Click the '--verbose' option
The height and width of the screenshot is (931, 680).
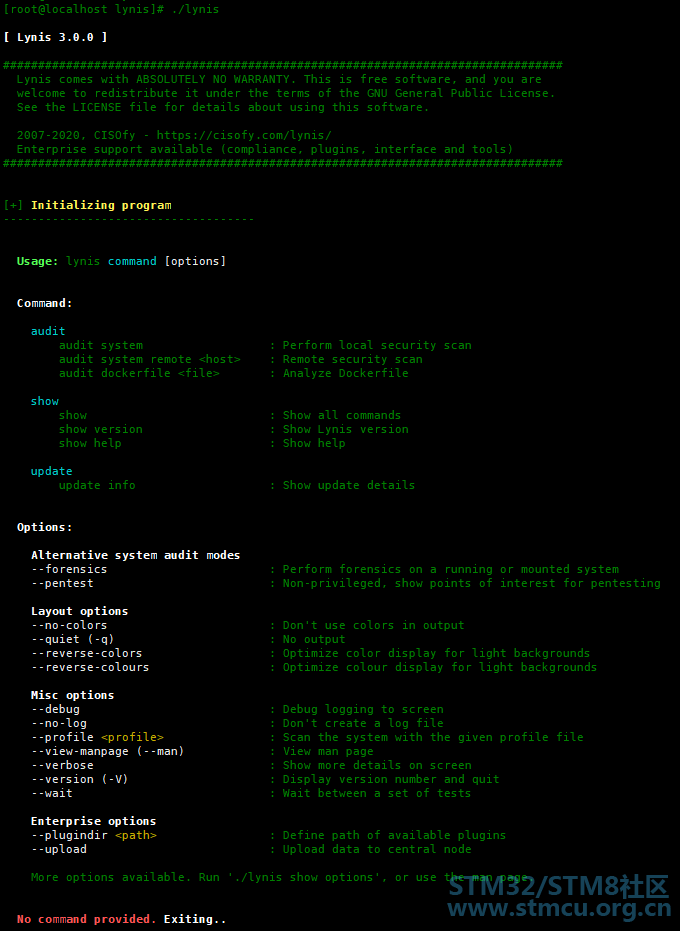(62, 765)
